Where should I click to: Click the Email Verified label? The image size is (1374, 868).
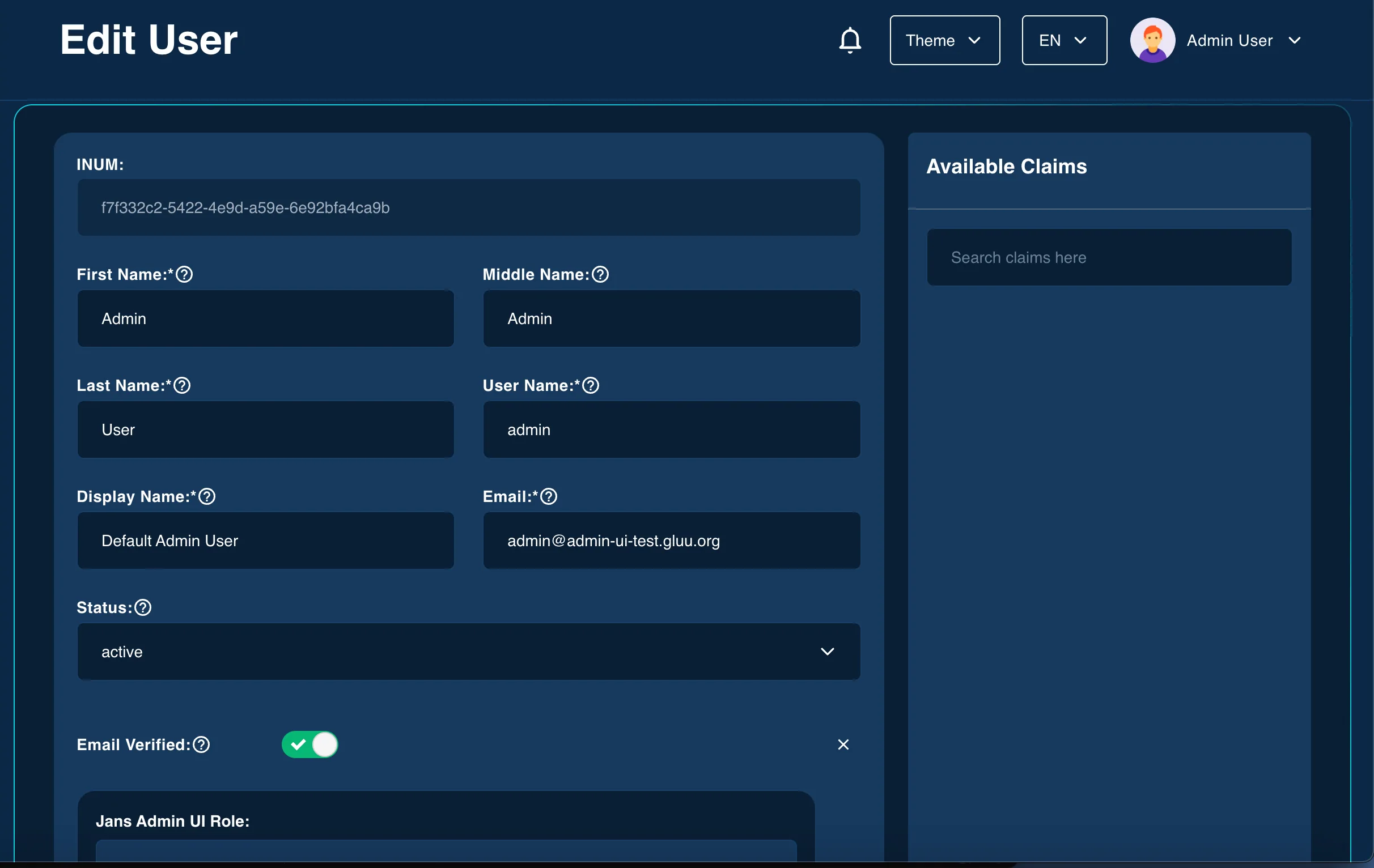[x=134, y=745]
